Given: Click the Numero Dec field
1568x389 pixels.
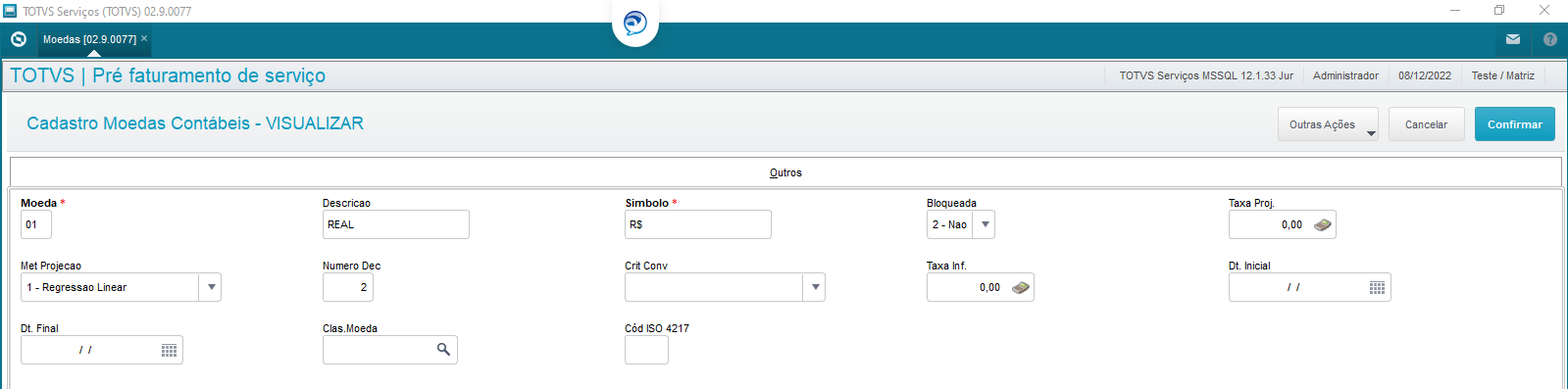Looking at the screenshot, I should coord(348,287).
